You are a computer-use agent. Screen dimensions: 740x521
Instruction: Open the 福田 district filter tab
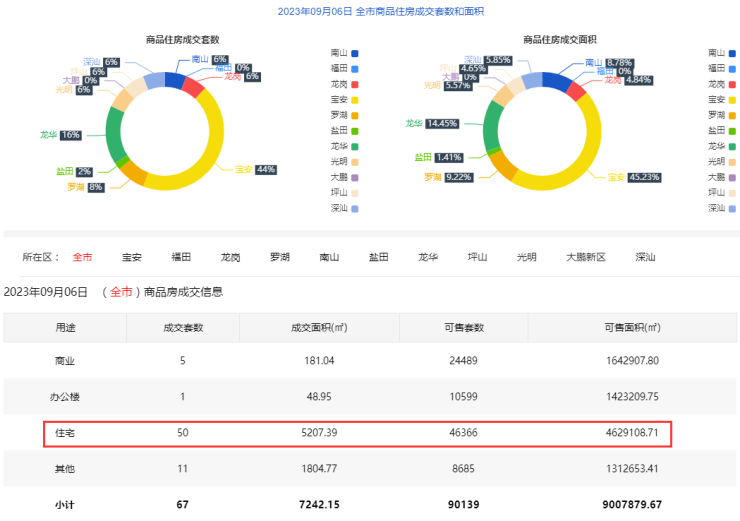tap(181, 257)
